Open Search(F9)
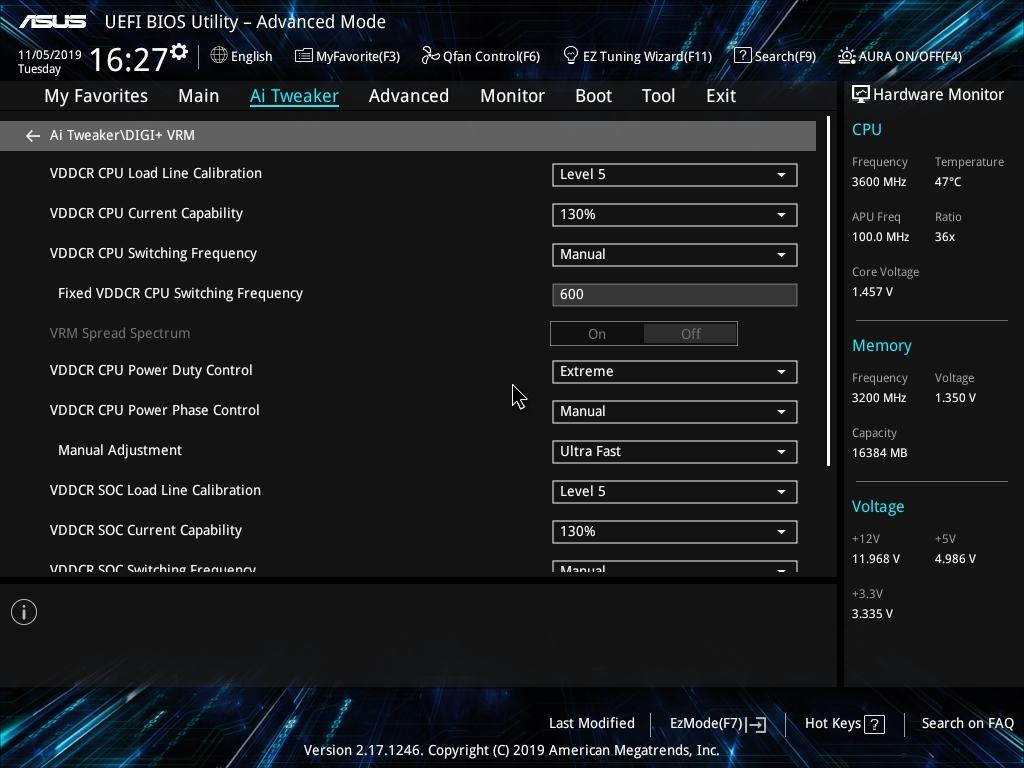 point(775,56)
